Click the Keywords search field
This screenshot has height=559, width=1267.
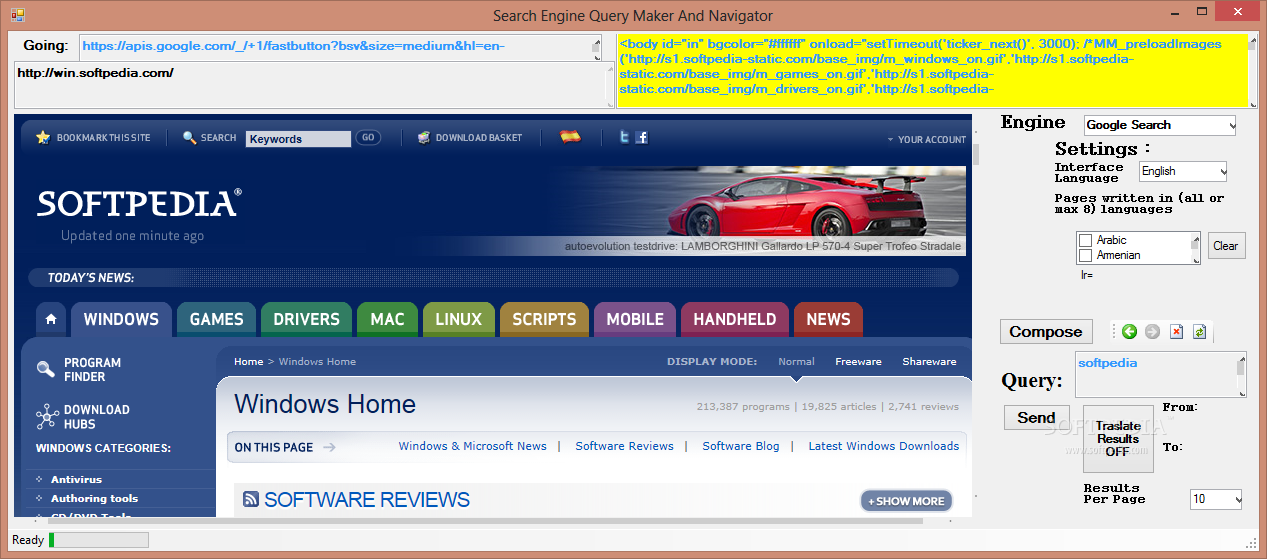(x=298, y=139)
